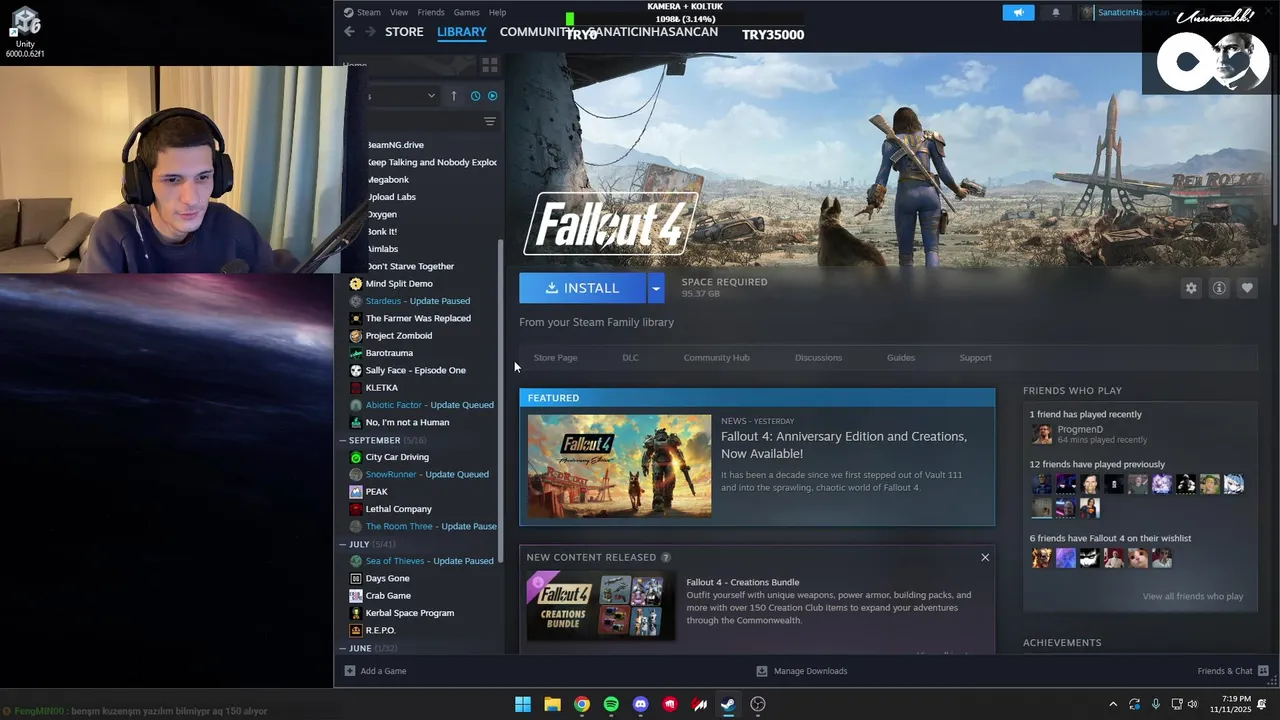Open the Windows Start menu
Image resolution: width=1280 pixels, height=720 pixels.
coord(523,704)
